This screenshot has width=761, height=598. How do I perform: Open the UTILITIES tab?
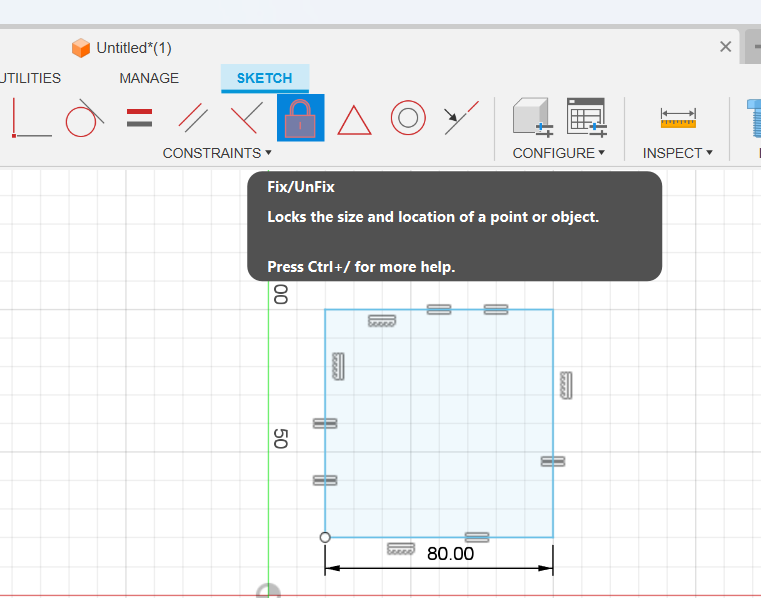(30, 78)
